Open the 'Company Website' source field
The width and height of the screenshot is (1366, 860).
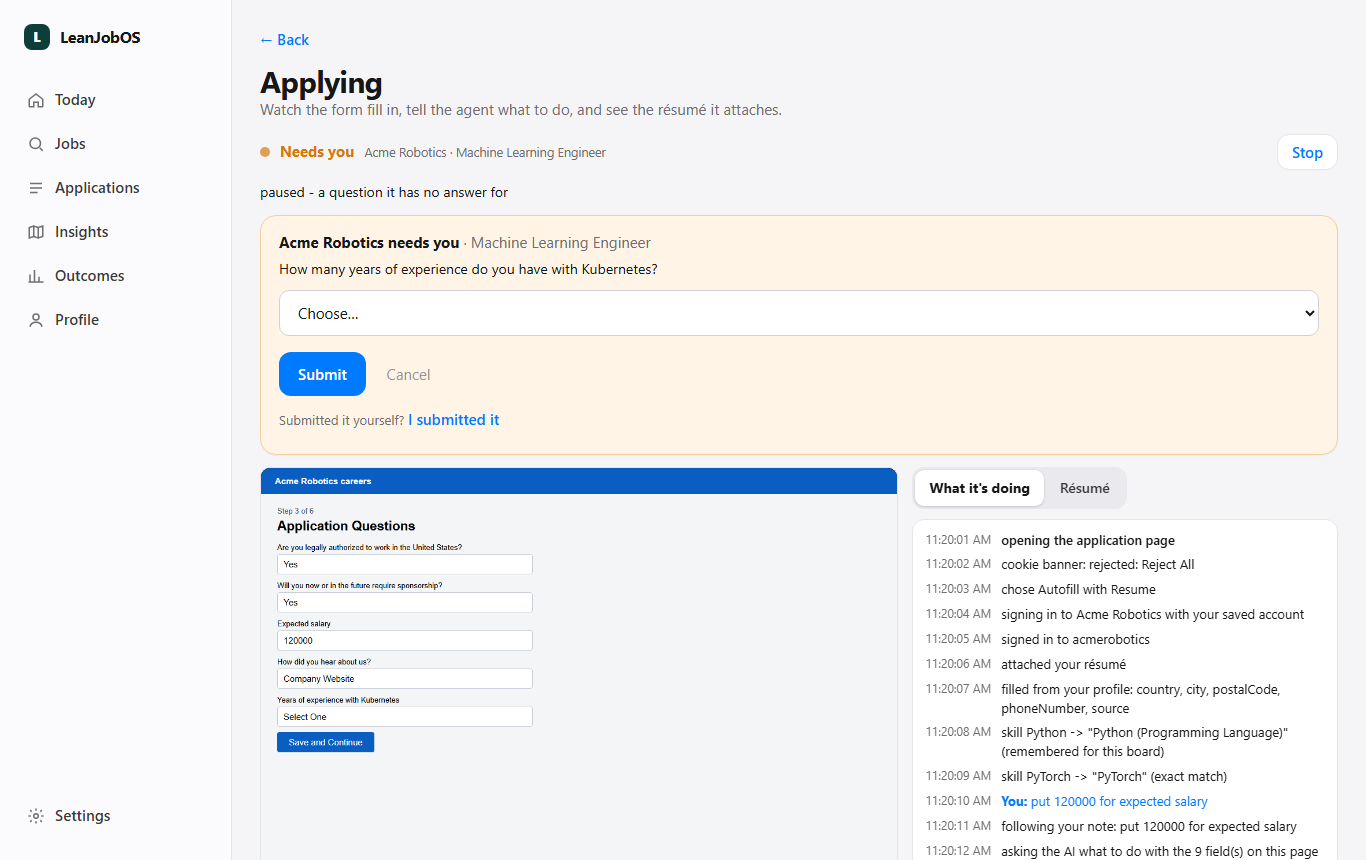point(404,679)
